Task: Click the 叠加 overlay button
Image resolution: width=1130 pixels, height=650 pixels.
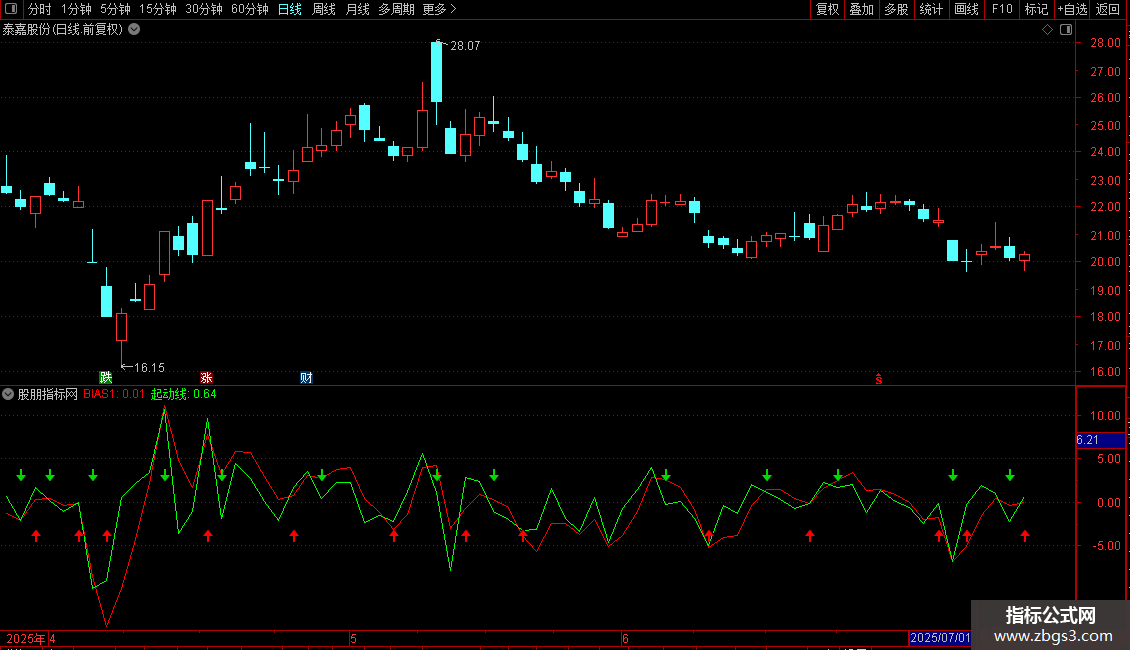Action: click(861, 9)
